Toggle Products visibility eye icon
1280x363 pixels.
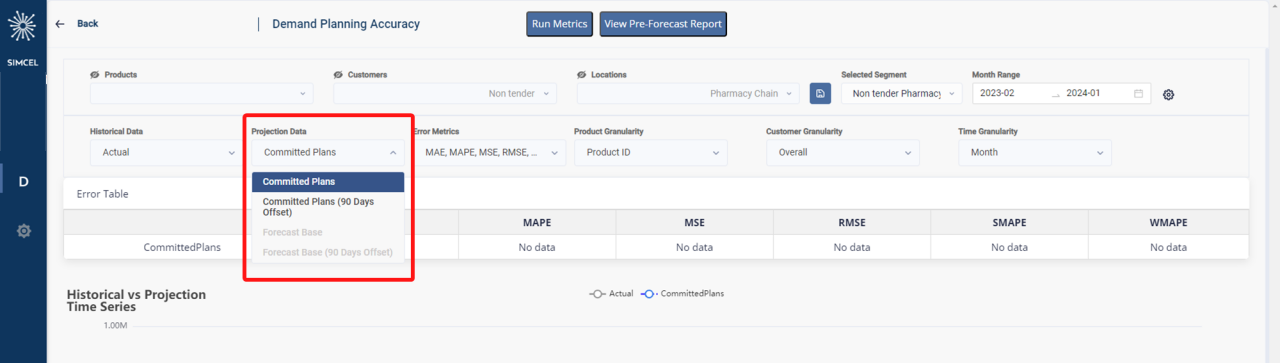pos(95,75)
